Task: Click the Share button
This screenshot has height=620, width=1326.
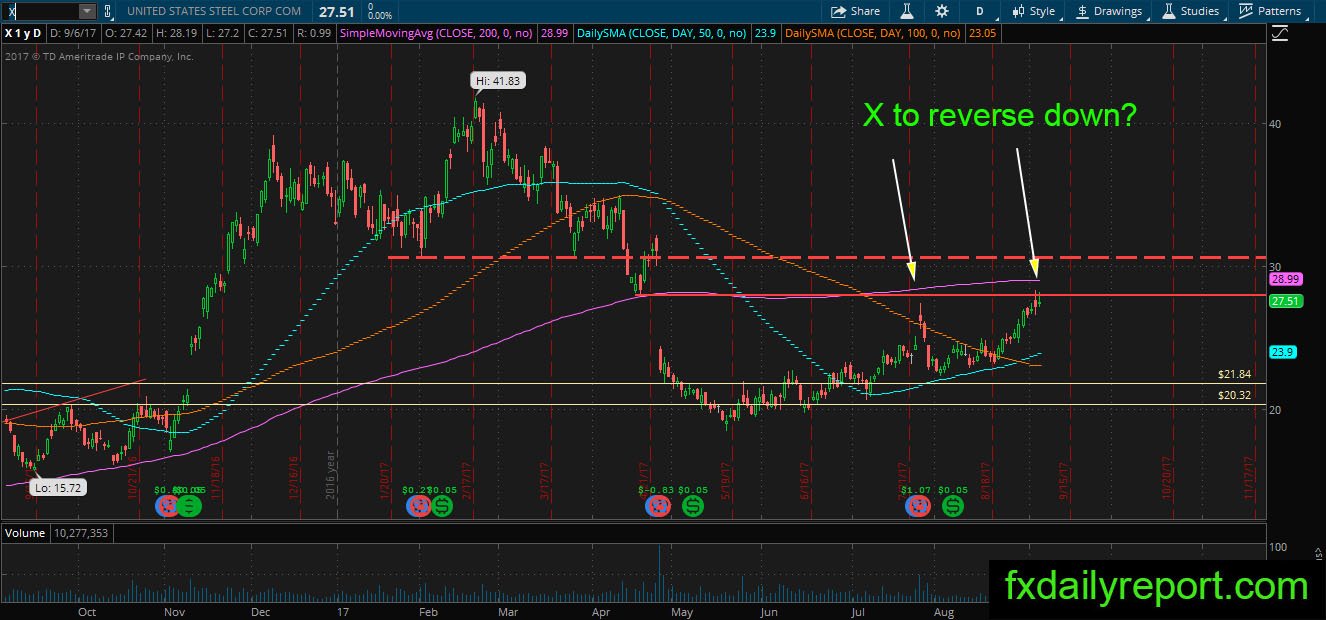Action: point(856,11)
